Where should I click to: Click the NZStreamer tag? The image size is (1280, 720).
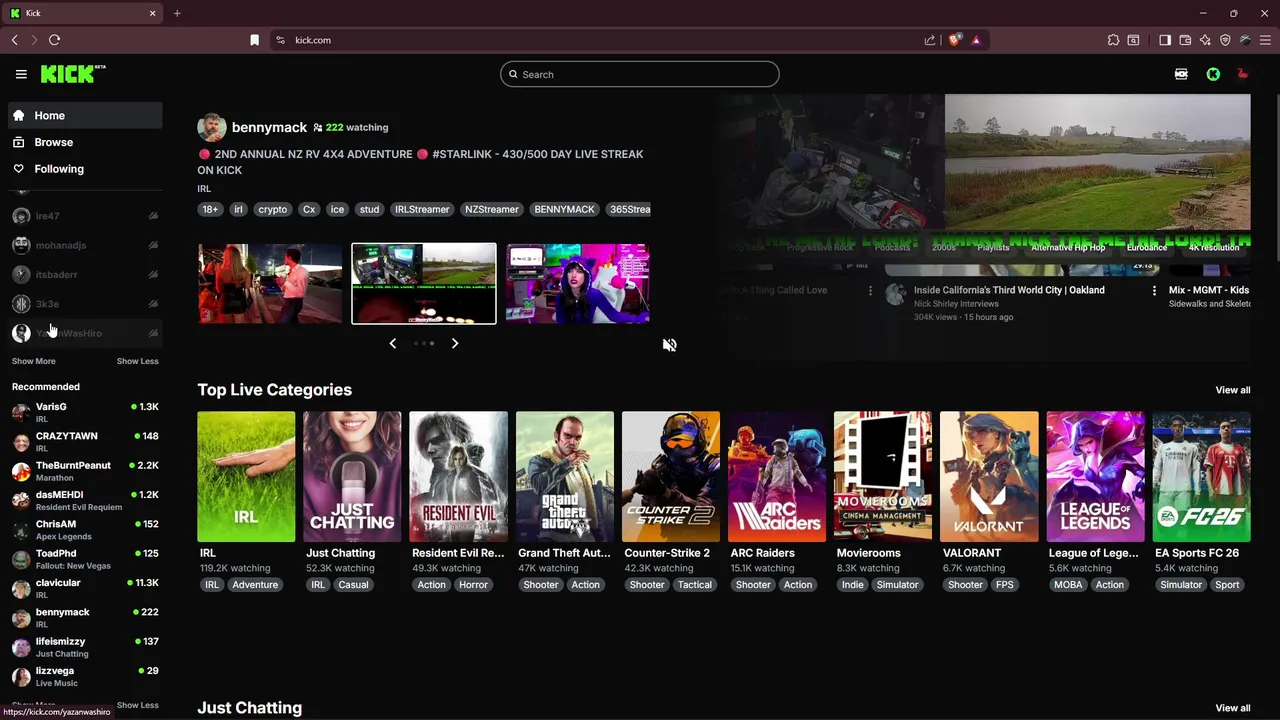click(x=491, y=209)
